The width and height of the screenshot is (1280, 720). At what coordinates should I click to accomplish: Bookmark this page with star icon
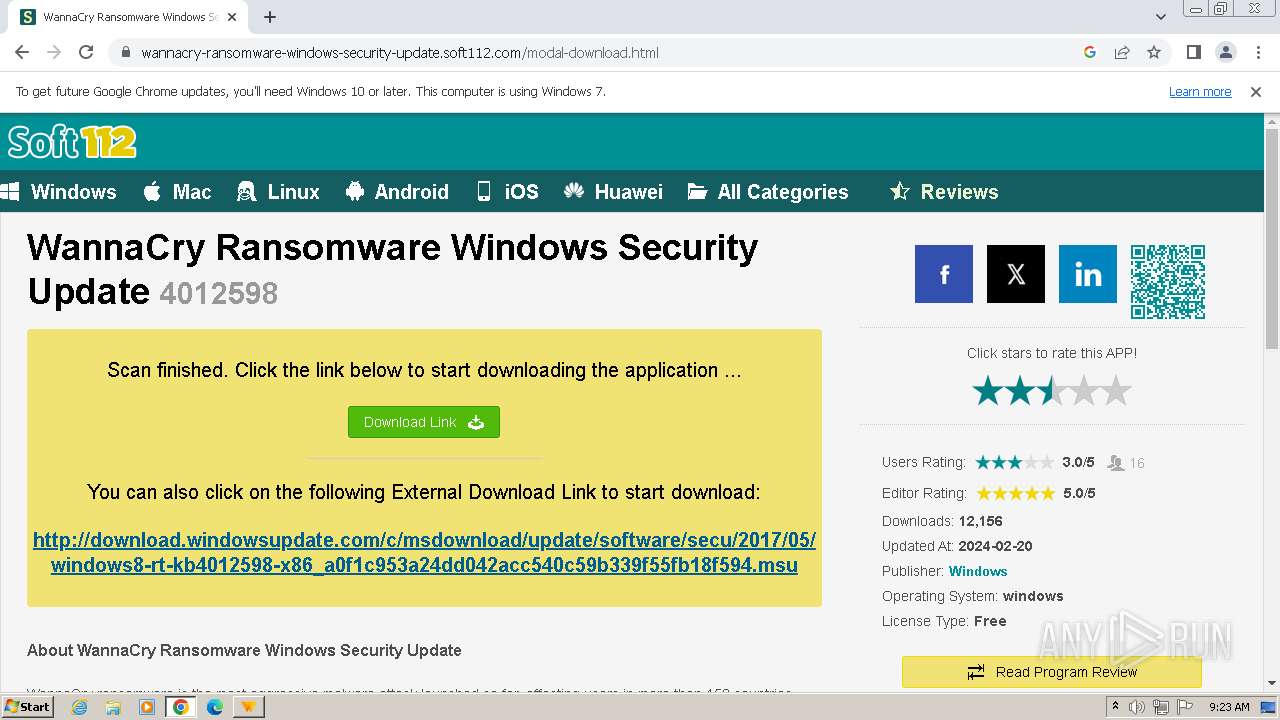[x=1154, y=52]
